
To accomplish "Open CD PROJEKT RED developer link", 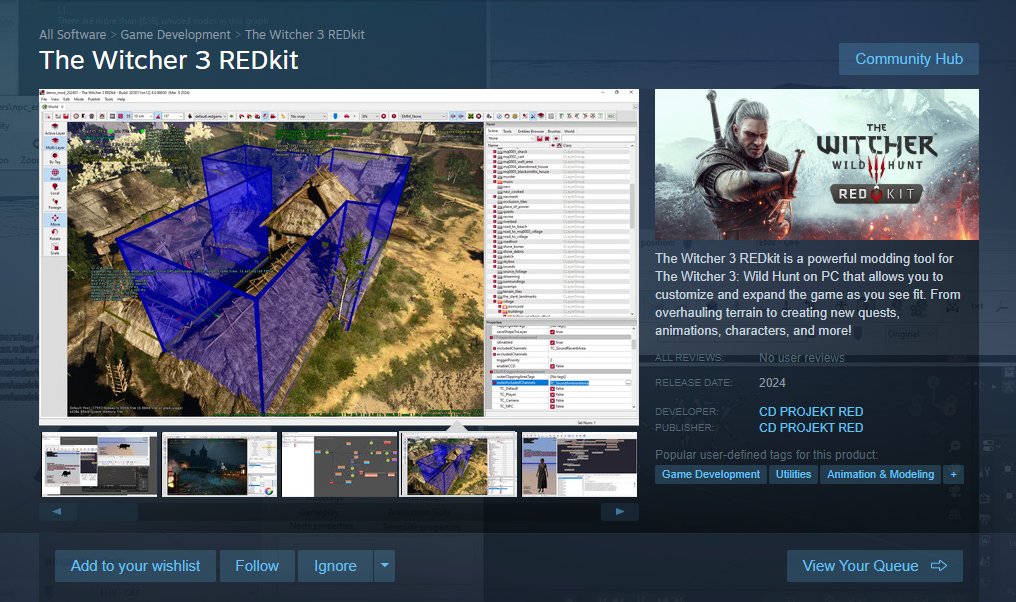I will click(x=811, y=411).
